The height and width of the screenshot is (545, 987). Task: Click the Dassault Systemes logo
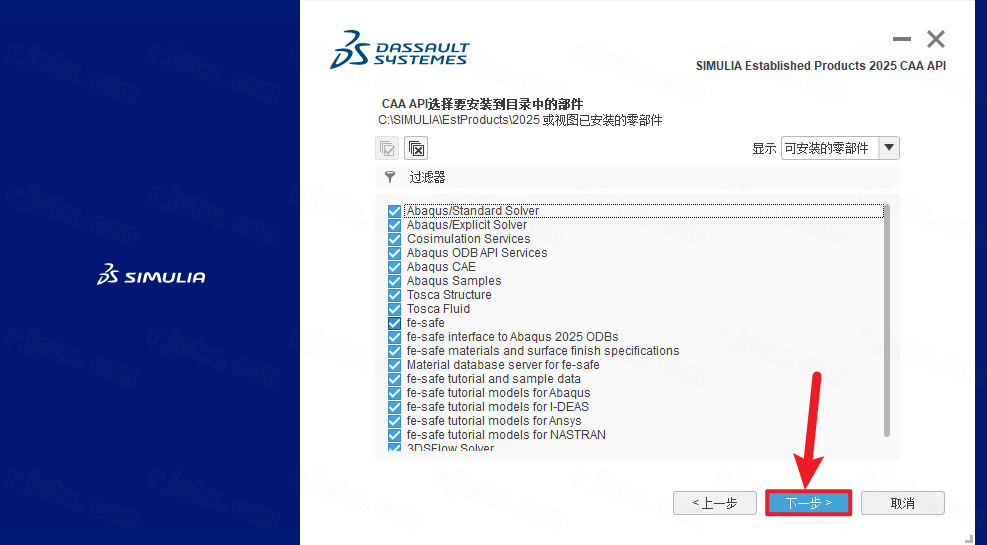400,49
